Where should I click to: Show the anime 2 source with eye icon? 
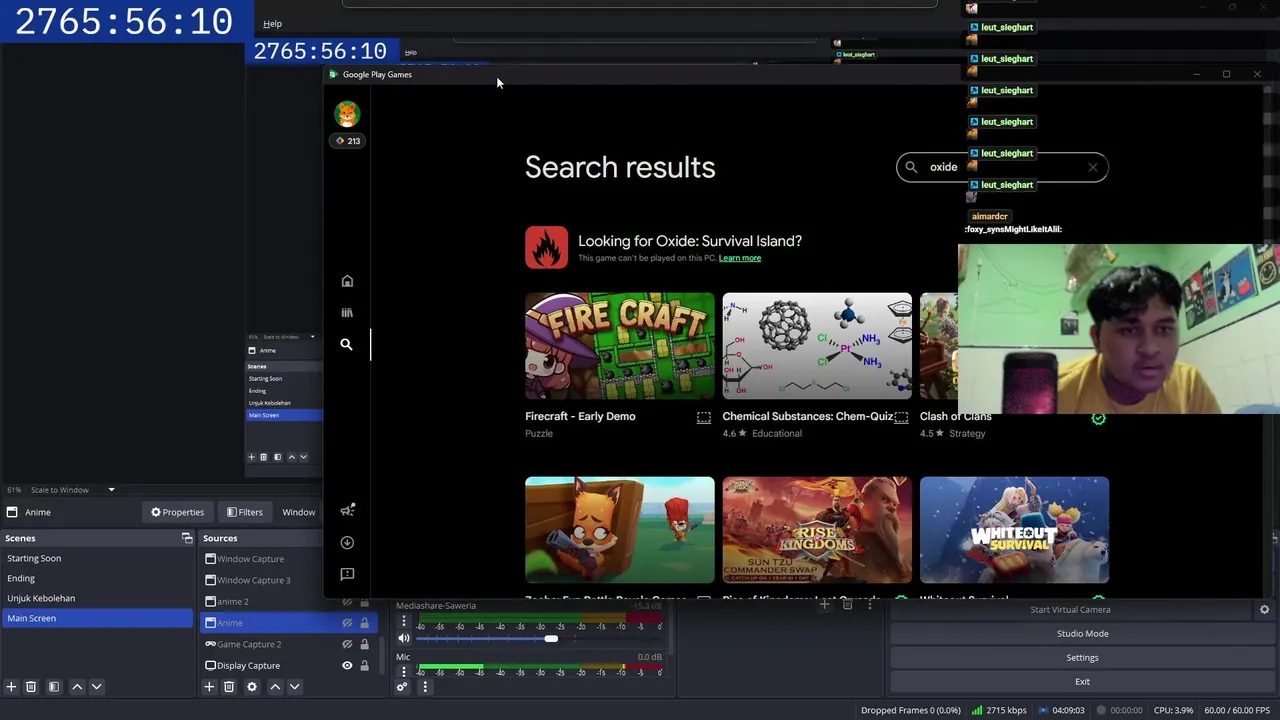coord(347,601)
